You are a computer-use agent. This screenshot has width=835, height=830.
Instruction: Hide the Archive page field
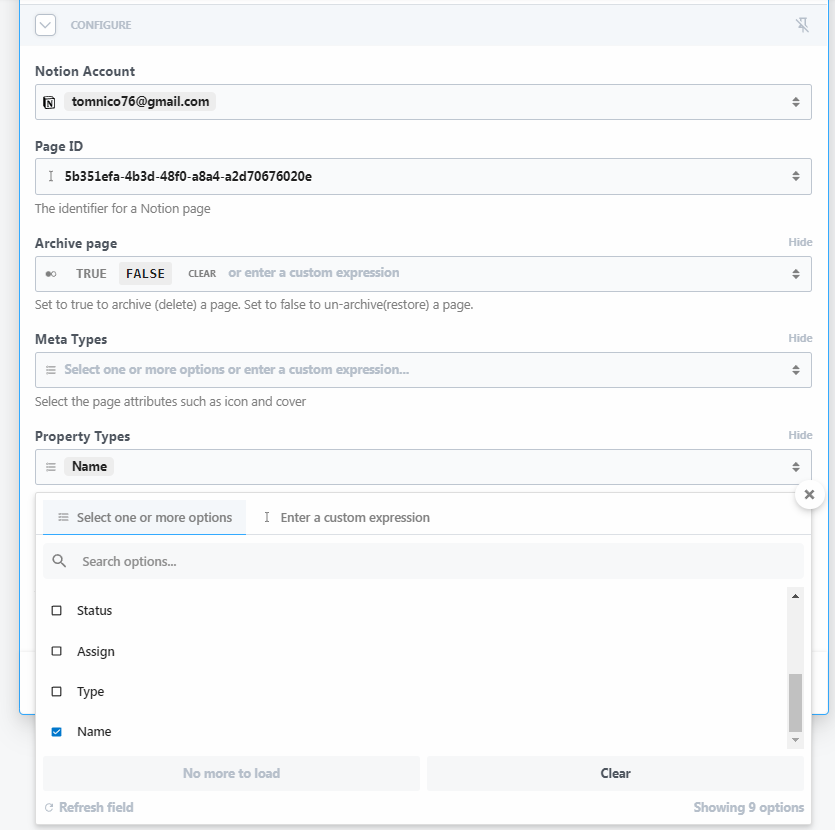point(800,241)
